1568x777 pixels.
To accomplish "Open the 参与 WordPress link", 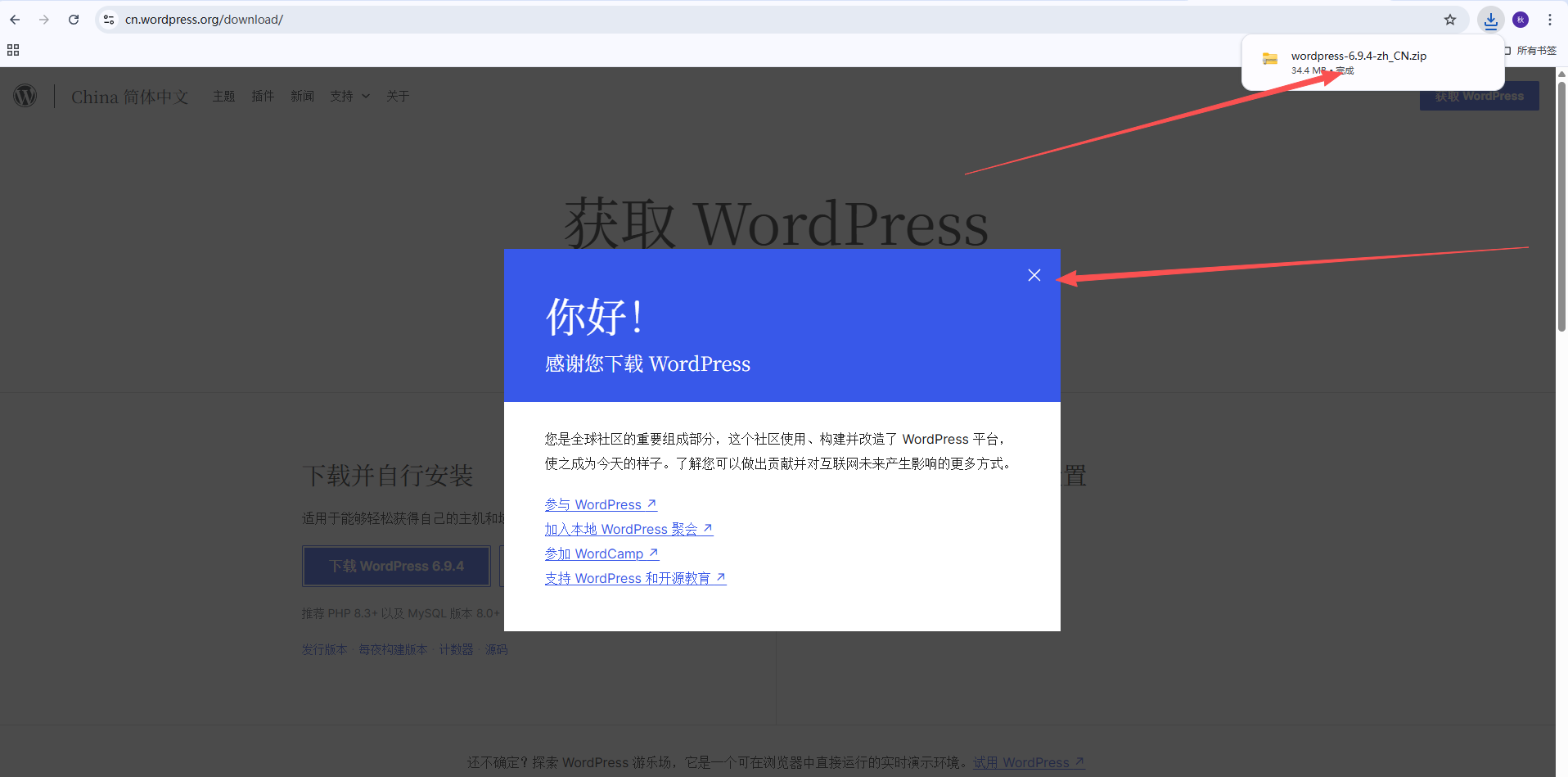I will click(x=601, y=504).
